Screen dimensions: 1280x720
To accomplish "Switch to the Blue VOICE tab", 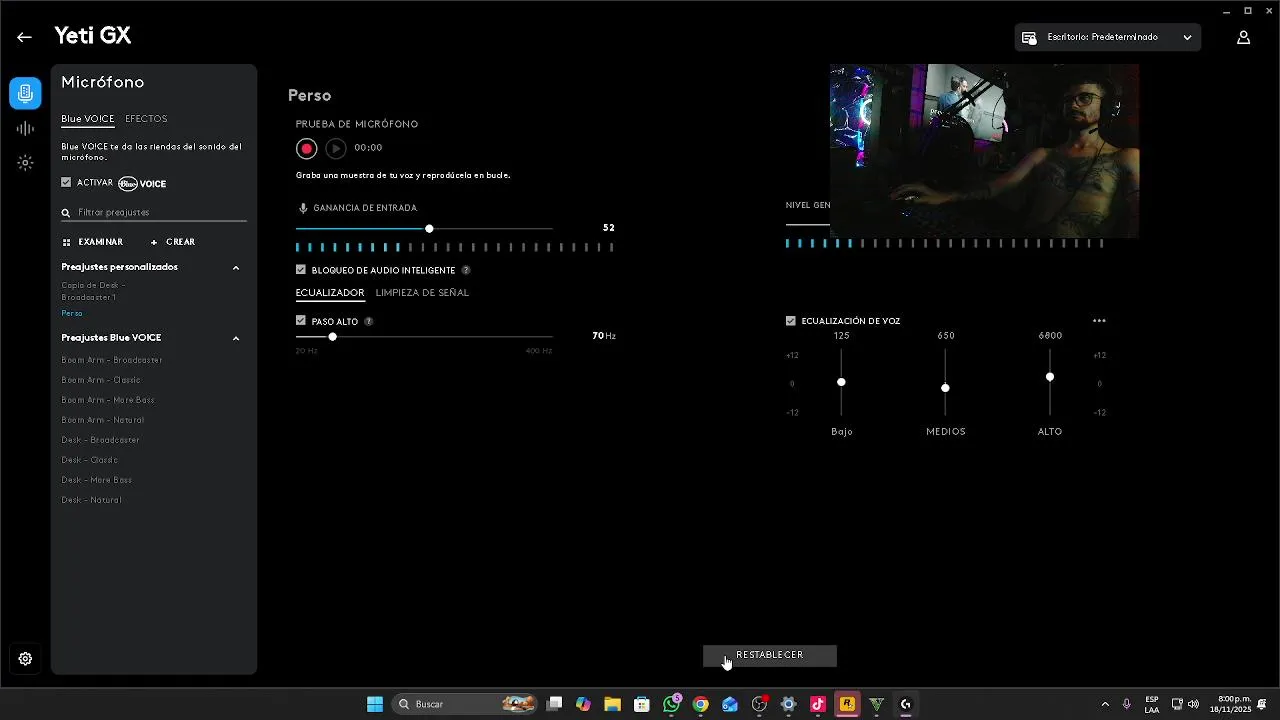I will point(88,119).
